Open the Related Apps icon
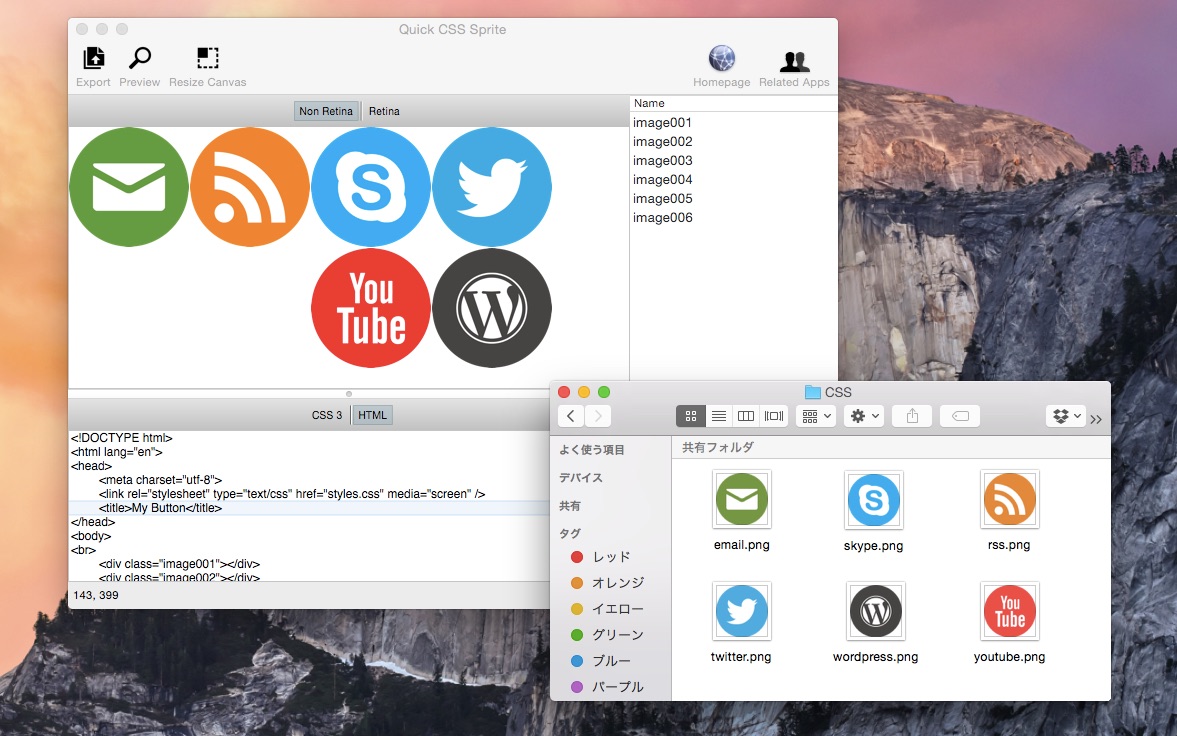1177x736 pixels. [x=794, y=60]
